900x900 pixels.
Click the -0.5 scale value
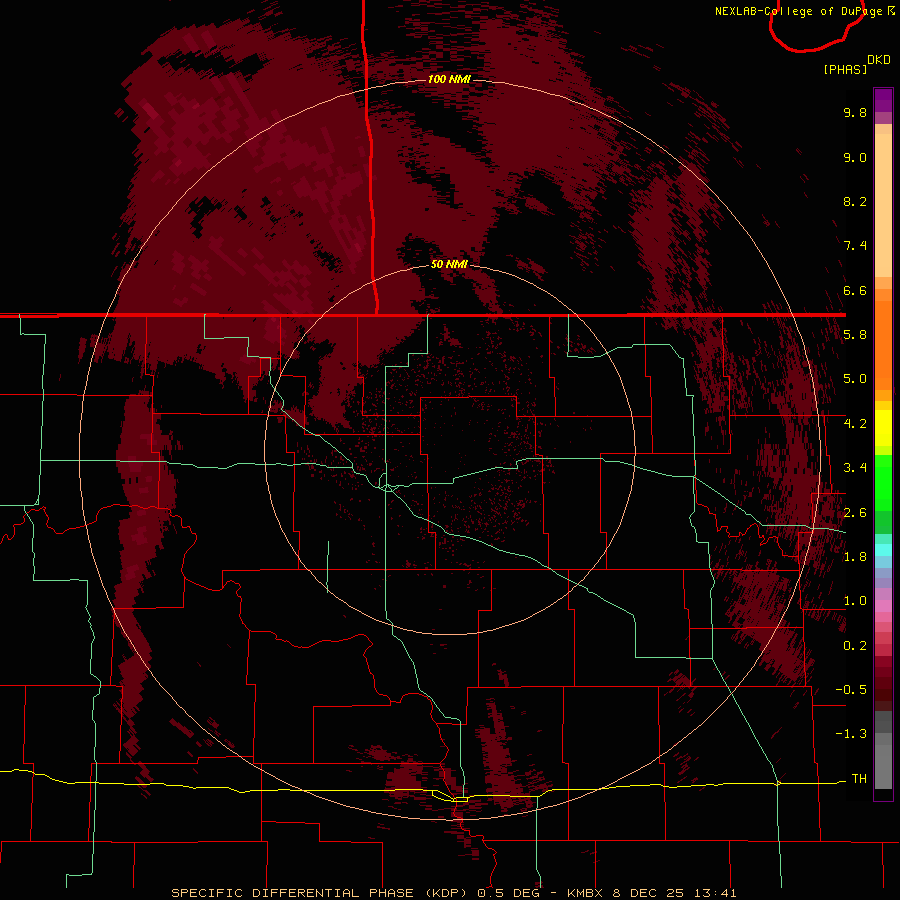coord(851,690)
